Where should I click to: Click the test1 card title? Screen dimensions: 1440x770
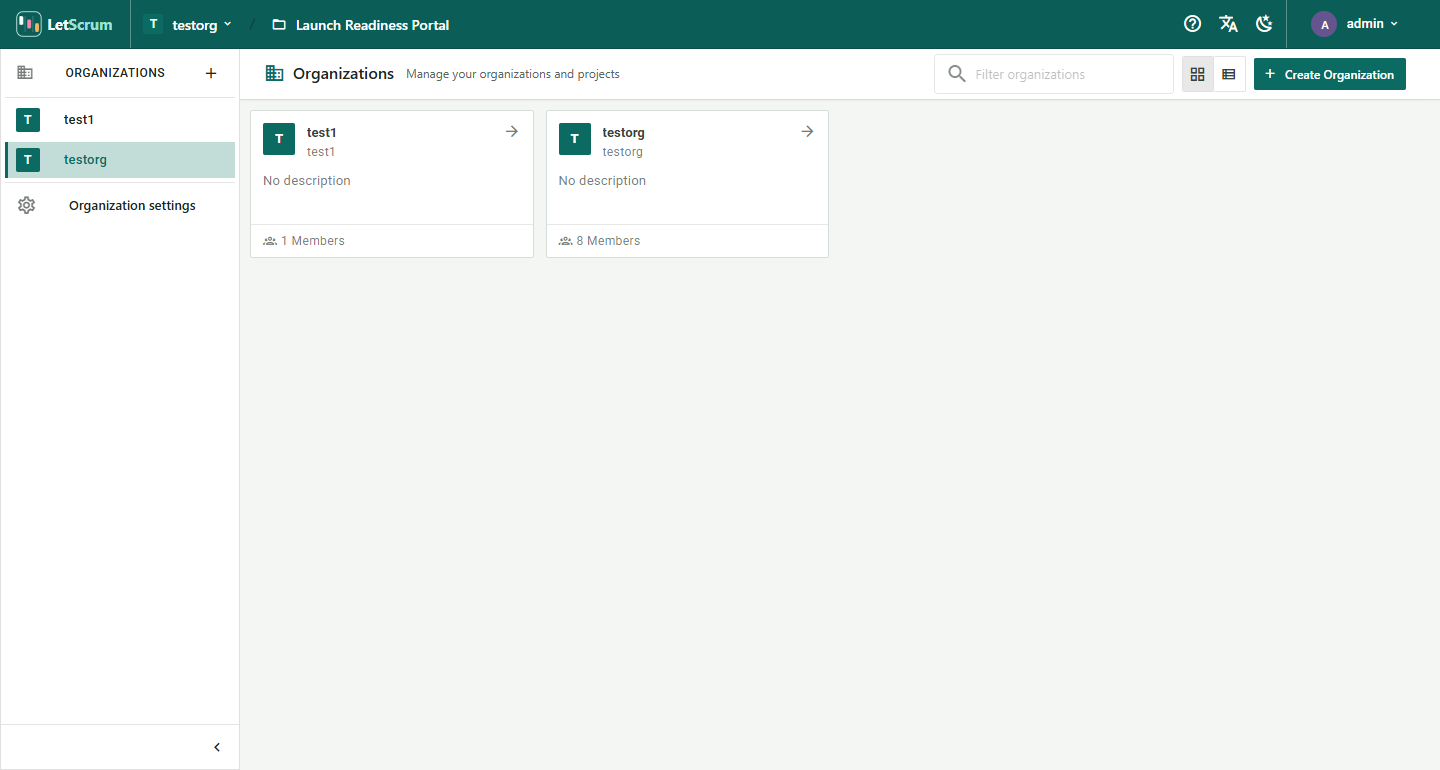click(322, 132)
